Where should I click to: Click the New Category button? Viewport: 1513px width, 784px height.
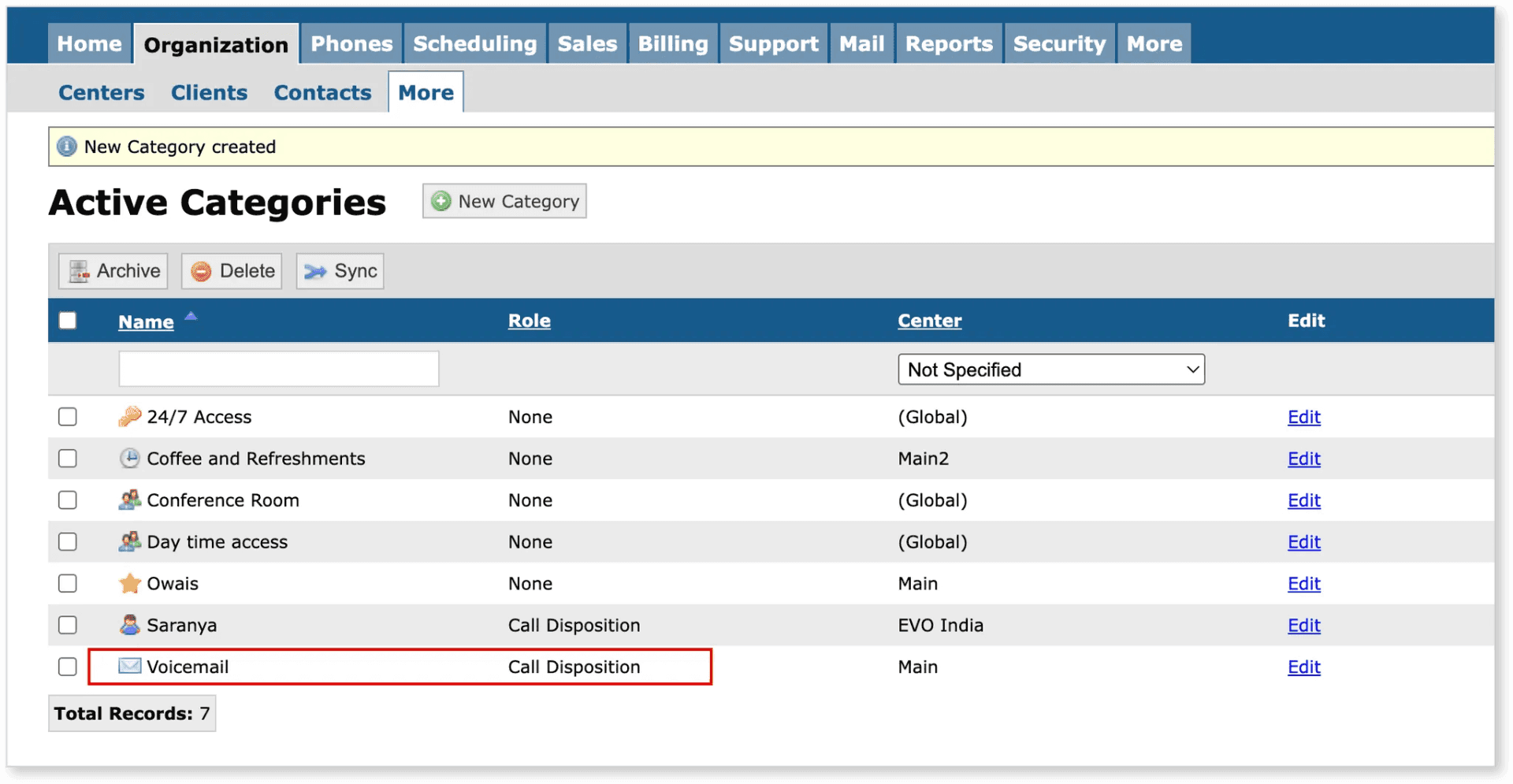(x=504, y=201)
